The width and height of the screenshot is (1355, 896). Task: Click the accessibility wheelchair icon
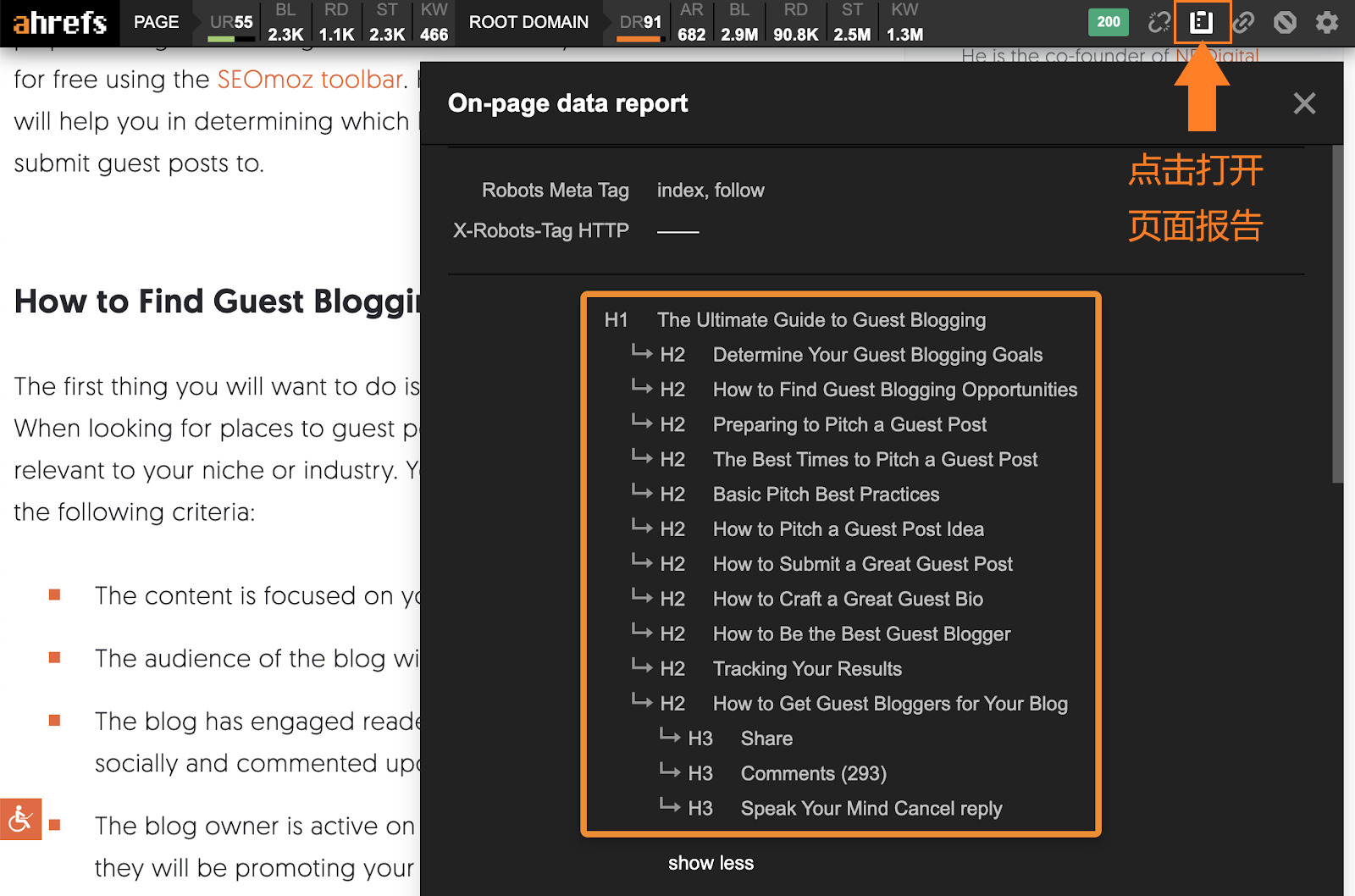click(x=20, y=819)
